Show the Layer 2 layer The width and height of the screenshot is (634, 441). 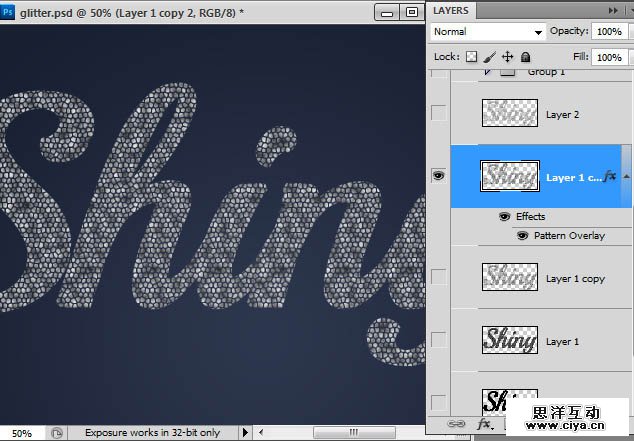point(439,114)
